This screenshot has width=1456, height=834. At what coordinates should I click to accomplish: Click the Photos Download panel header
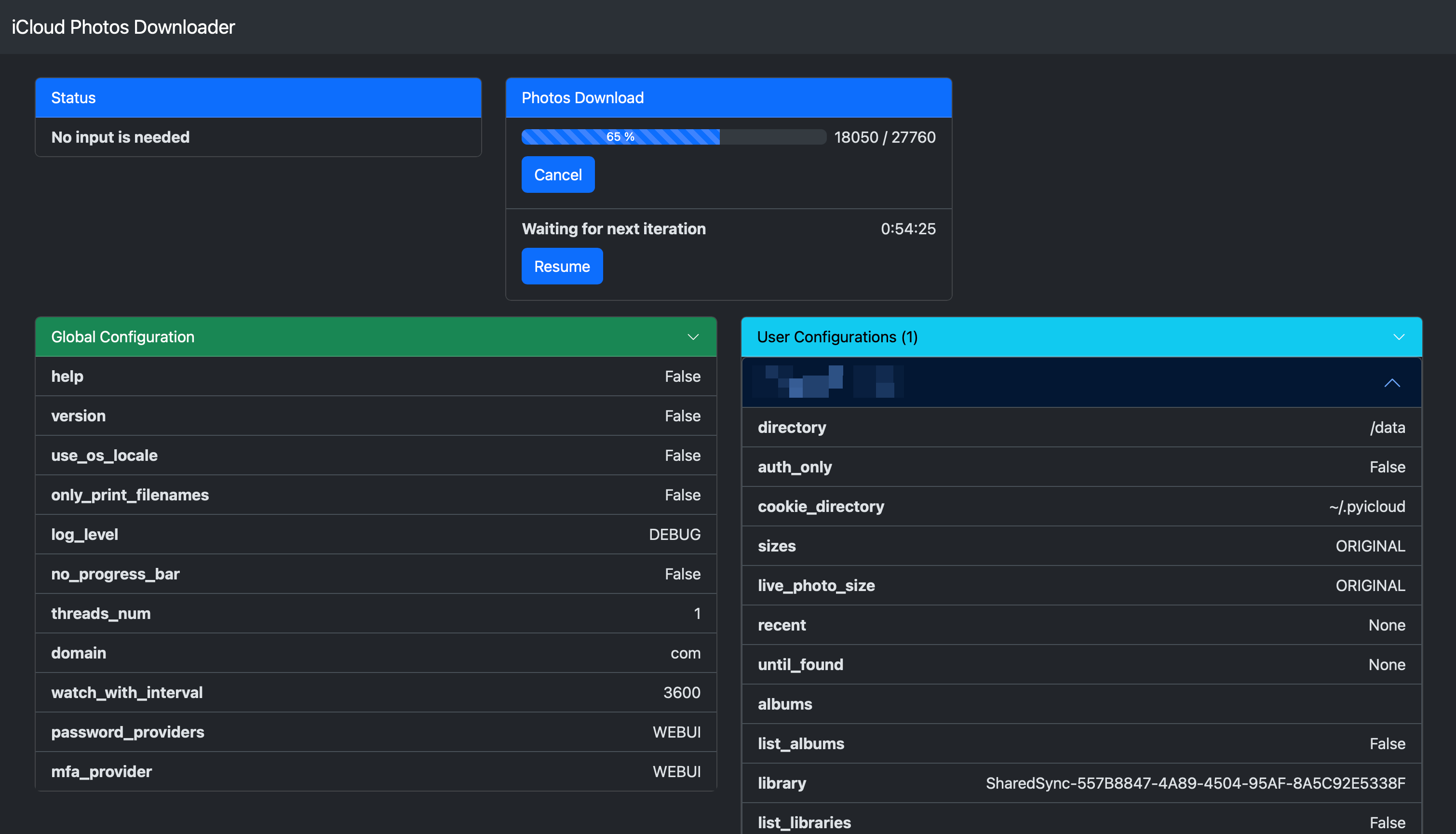728,98
